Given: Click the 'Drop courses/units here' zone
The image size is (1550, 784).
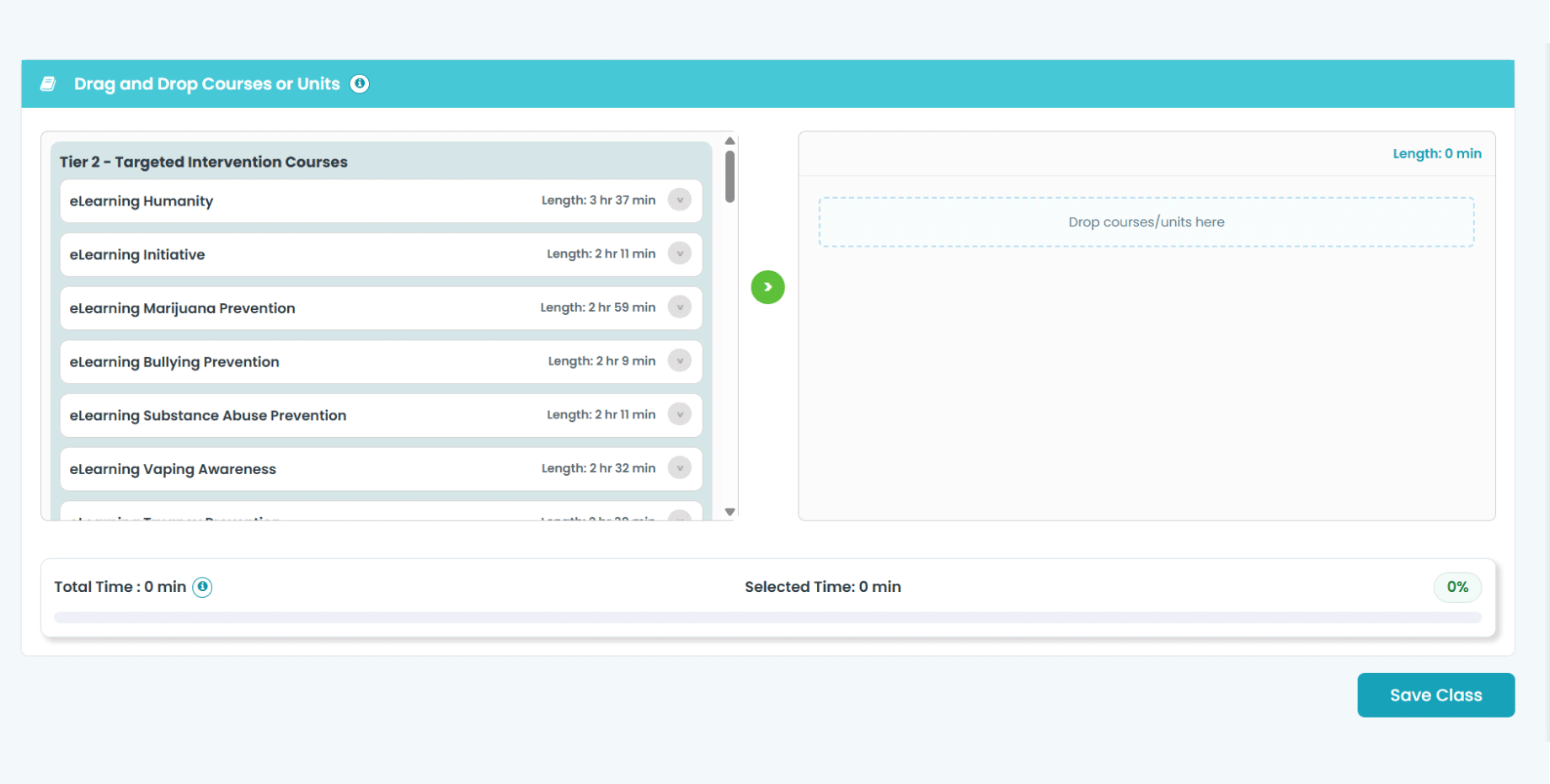Looking at the screenshot, I should (1146, 222).
